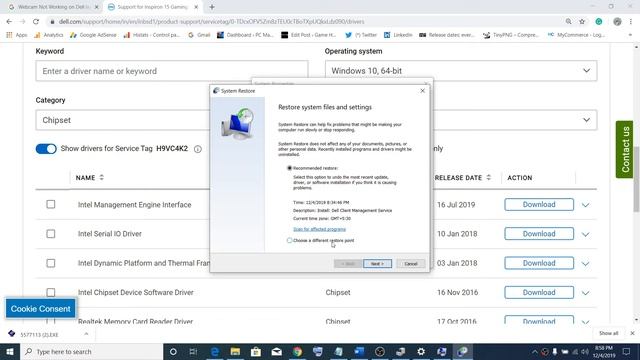Open Task View on the taskbar
Screen dimensions: 640x360
coord(193,351)
